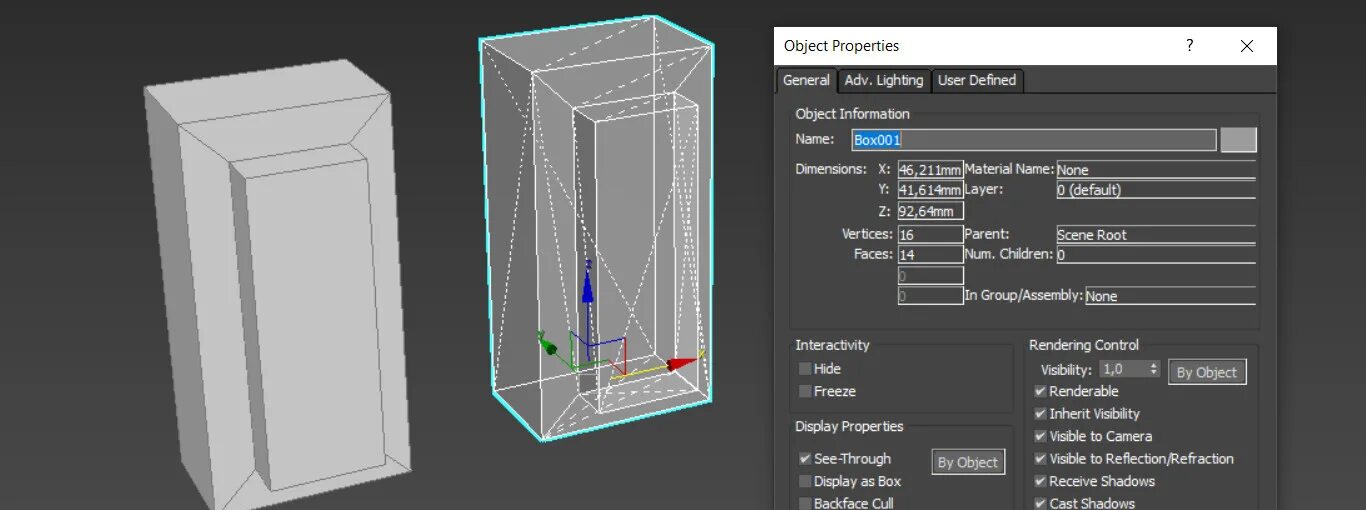Click the X dimension value 46,211mm
1366x510 pixels.
(930, 169)
